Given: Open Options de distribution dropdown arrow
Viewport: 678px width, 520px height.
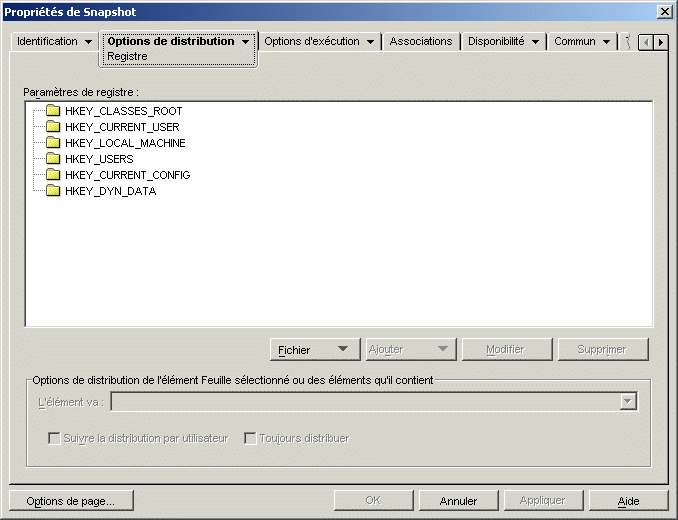Looking at the screenshot, I should [245, 42].
